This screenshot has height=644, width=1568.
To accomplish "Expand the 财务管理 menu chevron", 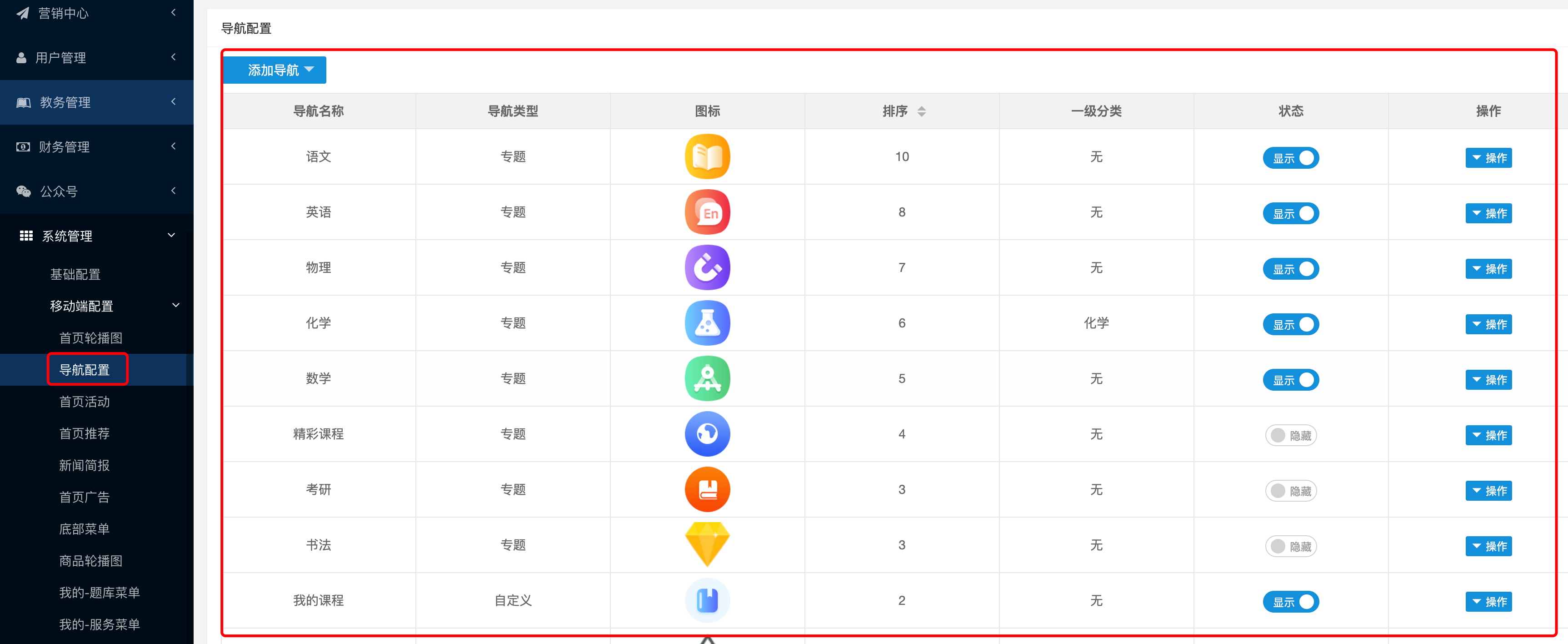I will tap(174, 146).
